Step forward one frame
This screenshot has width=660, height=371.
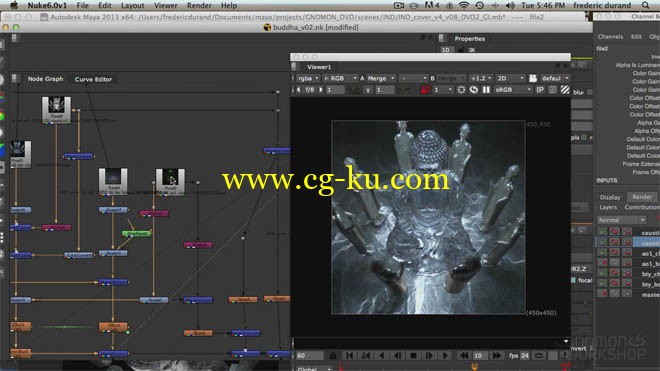pos(429,356)
